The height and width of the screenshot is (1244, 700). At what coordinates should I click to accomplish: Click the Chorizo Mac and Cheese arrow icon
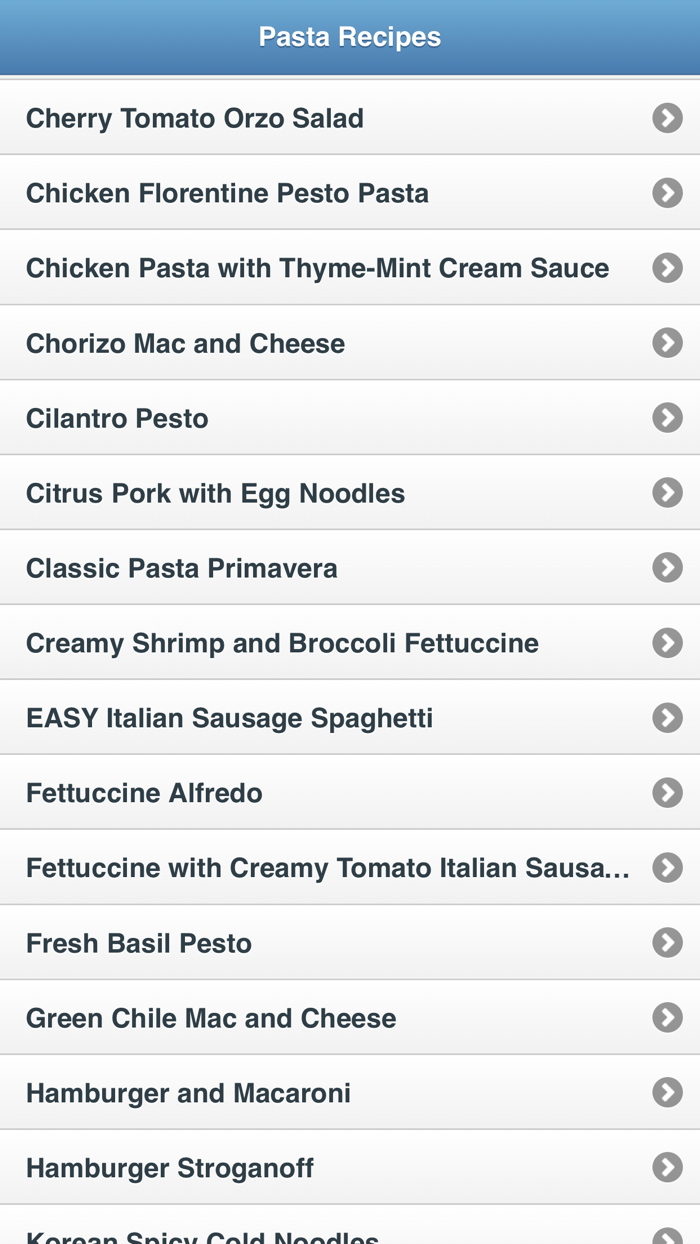666,342
